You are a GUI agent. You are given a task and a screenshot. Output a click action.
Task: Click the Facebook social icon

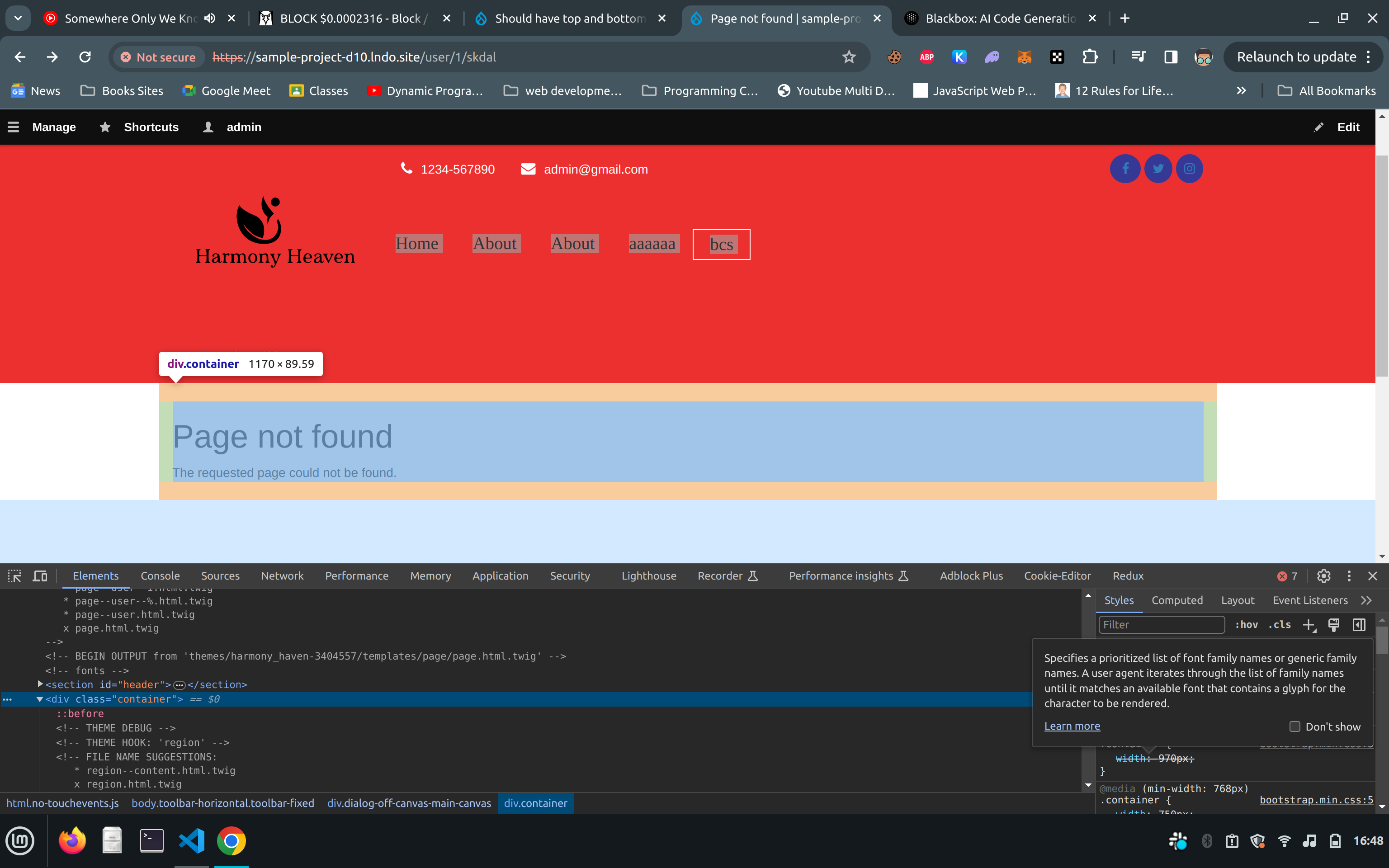pos(1125,169)
